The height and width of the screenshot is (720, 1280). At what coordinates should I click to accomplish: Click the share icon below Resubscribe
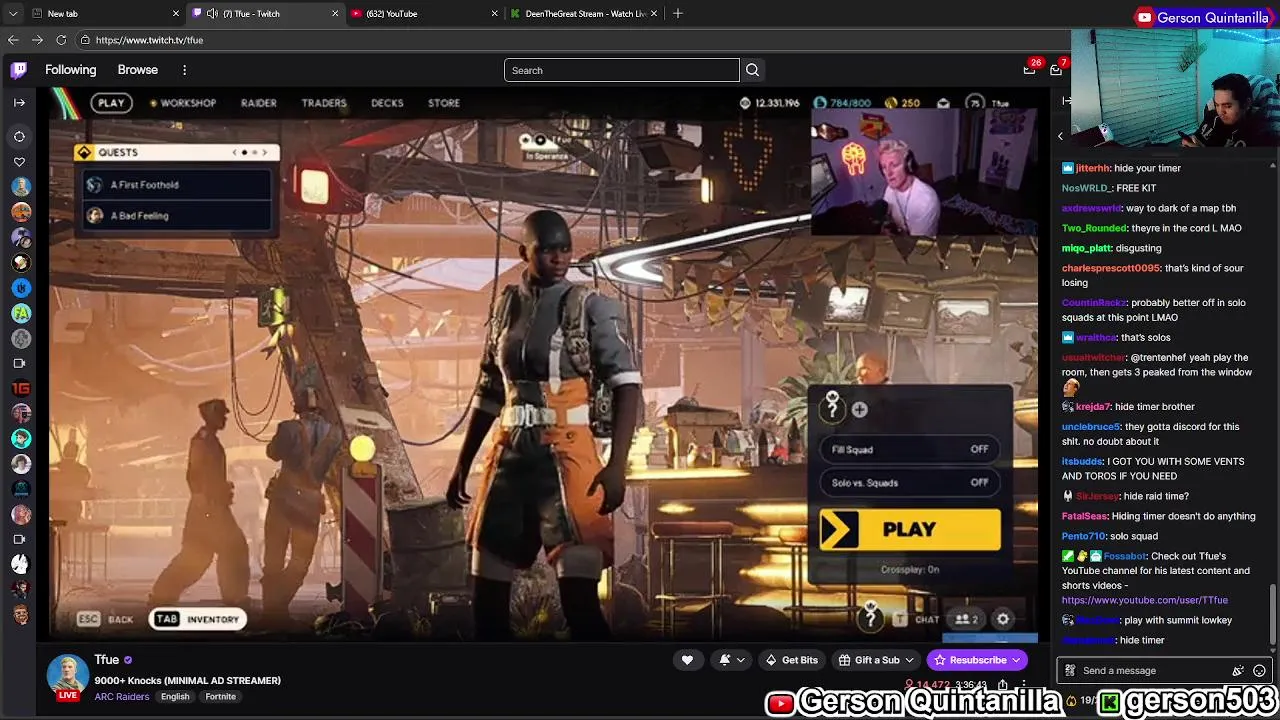tap(1003, 686)
